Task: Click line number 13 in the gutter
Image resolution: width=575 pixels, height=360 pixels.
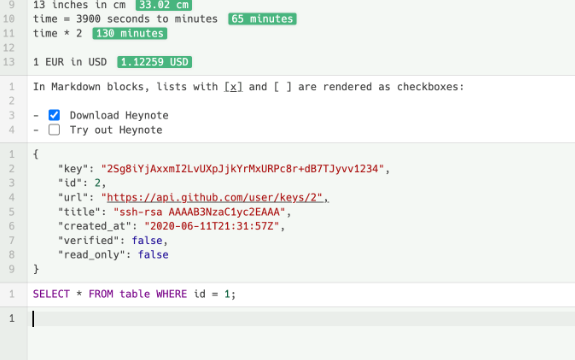Action: 9,62
